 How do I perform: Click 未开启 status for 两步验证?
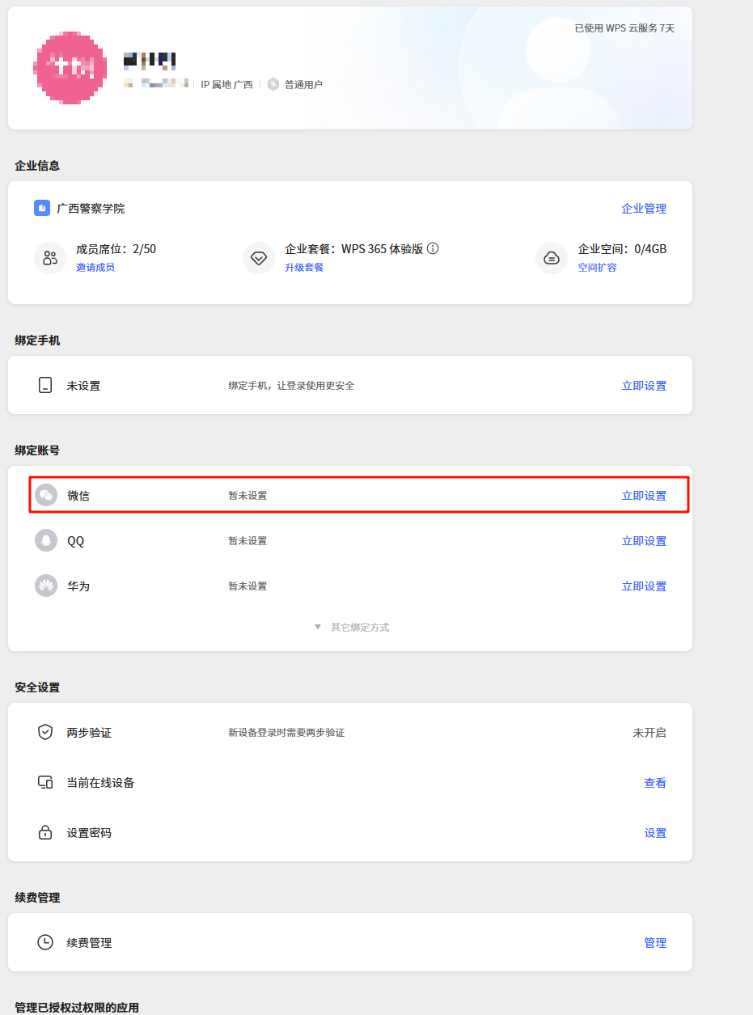point(648,733)
